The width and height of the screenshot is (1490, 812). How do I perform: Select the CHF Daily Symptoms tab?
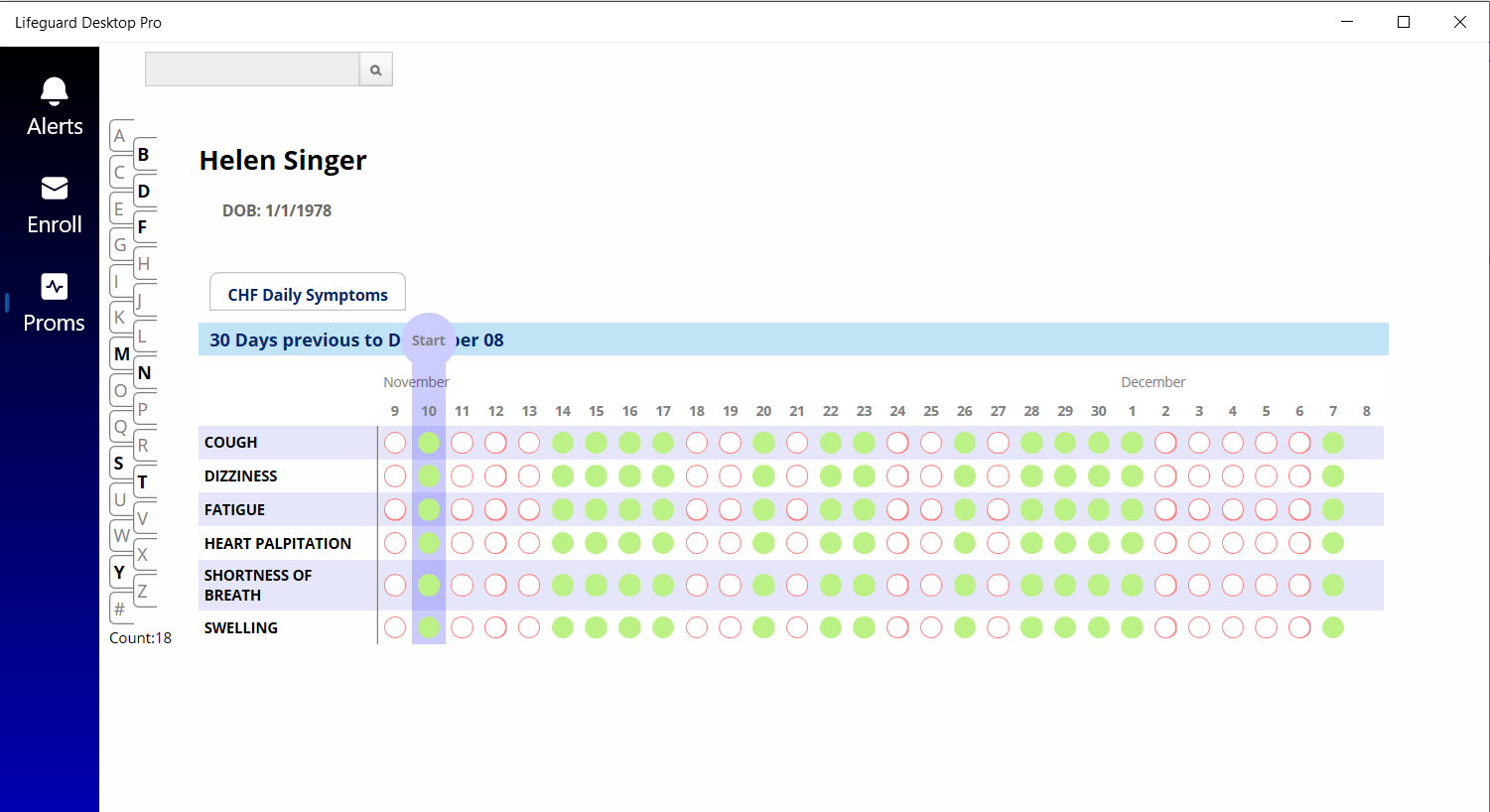tap(307, 292)
